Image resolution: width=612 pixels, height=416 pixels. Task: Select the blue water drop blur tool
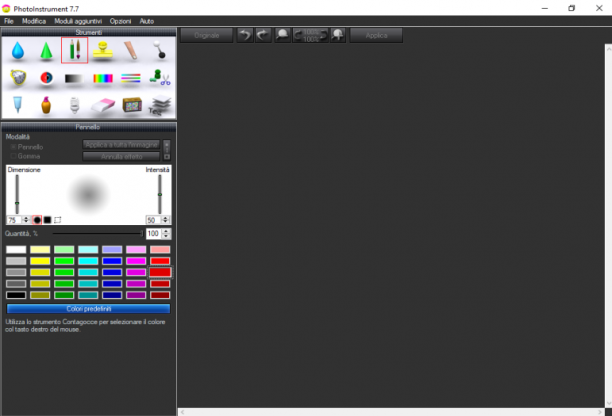18,50
